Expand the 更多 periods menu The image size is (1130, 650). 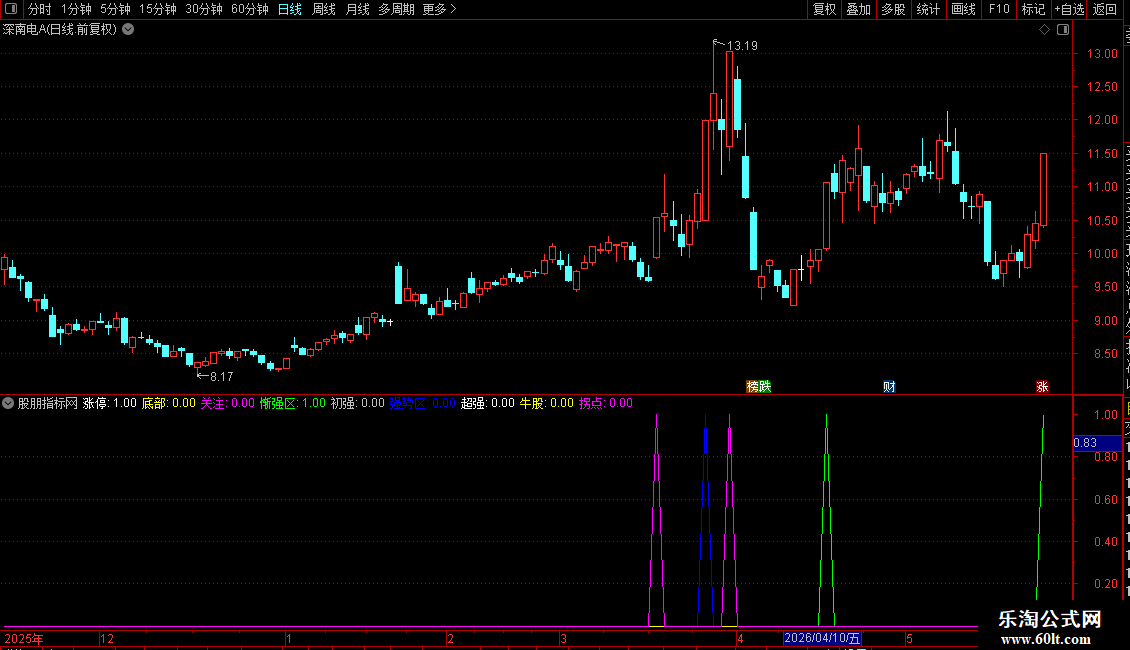tap(440, 9)
